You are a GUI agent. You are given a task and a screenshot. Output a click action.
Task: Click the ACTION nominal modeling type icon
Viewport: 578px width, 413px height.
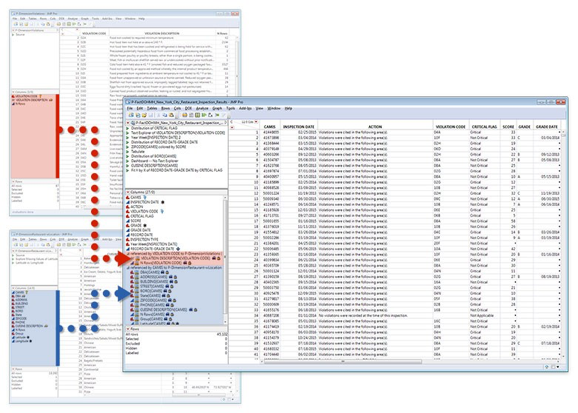click(x=128, y=207)
